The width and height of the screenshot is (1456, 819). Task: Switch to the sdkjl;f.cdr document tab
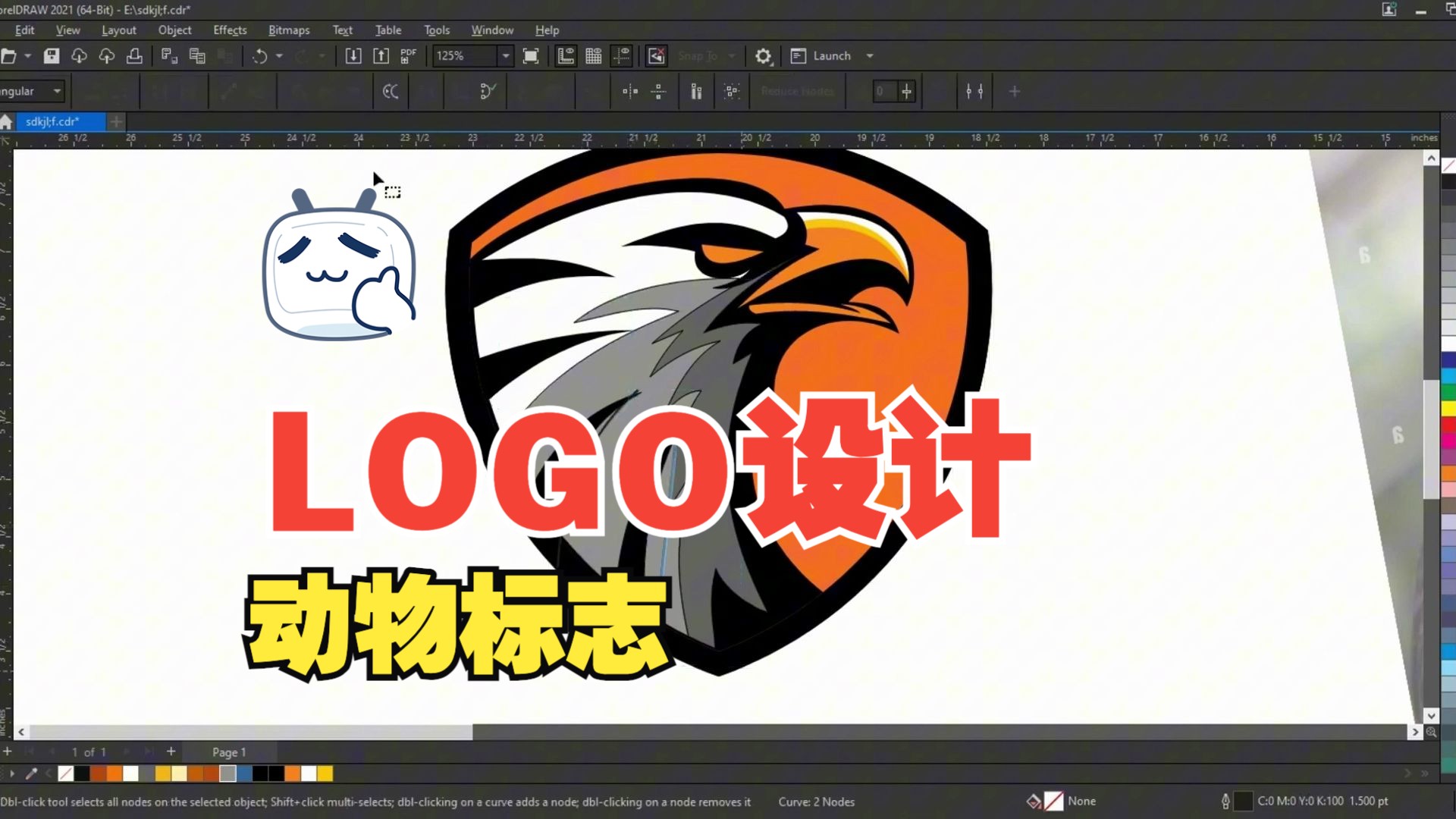(61, 121)
